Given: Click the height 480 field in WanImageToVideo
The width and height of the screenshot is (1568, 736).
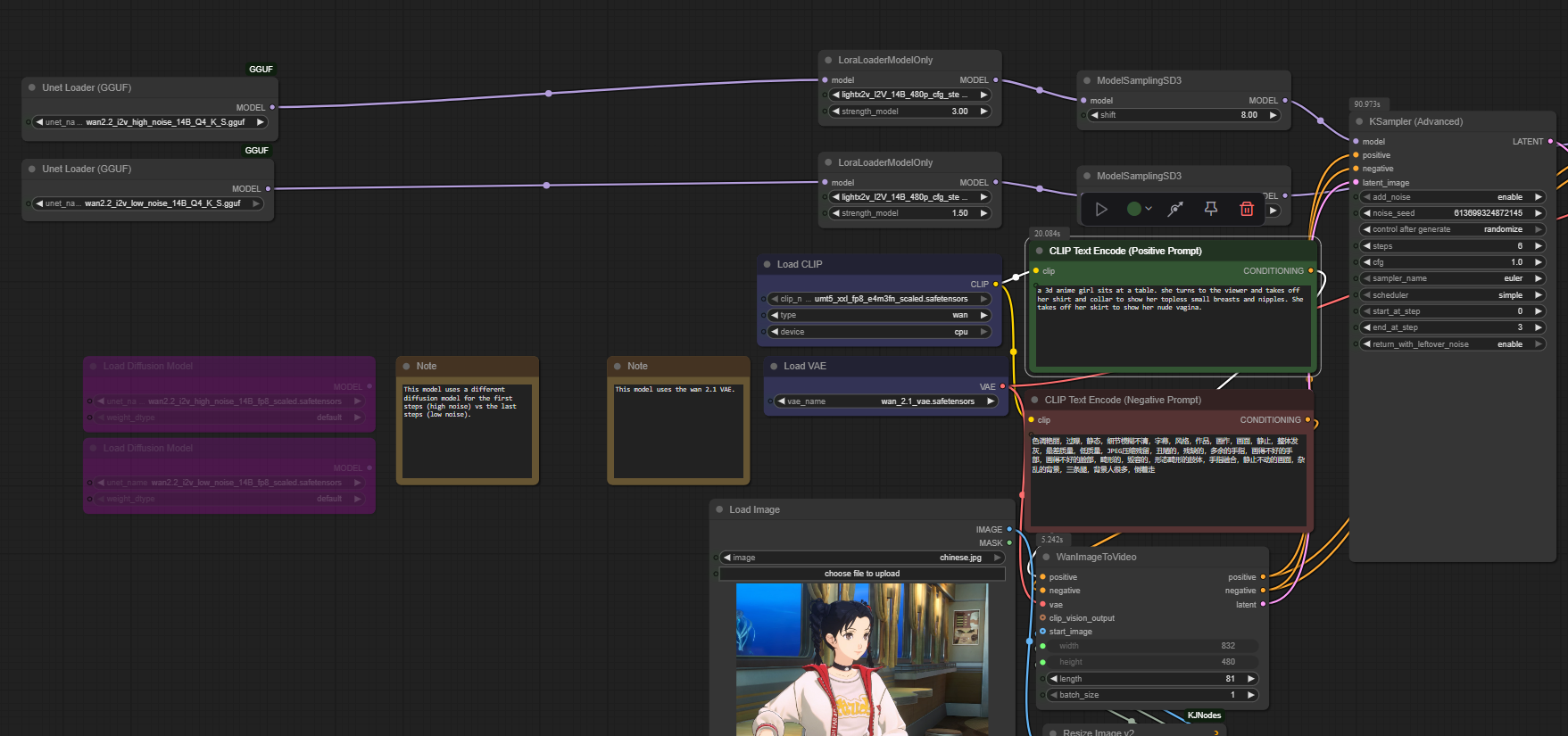Looking at the screenshot, I should [1152, 662].
